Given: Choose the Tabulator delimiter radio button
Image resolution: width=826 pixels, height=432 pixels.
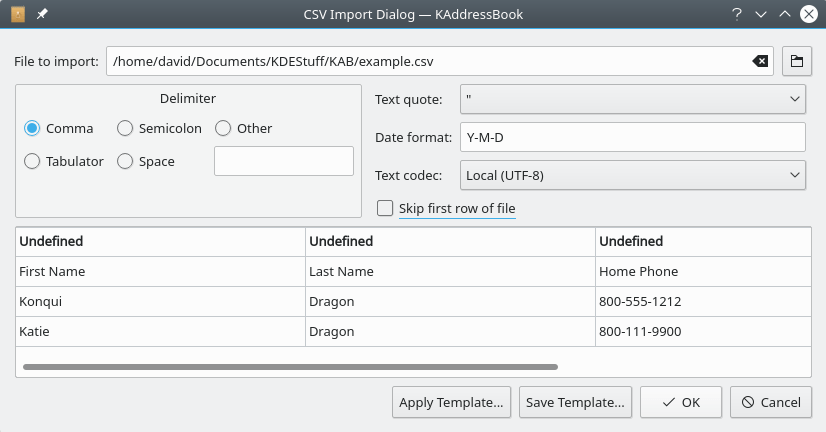Looking at the screenshot, I should pos(32,161).
